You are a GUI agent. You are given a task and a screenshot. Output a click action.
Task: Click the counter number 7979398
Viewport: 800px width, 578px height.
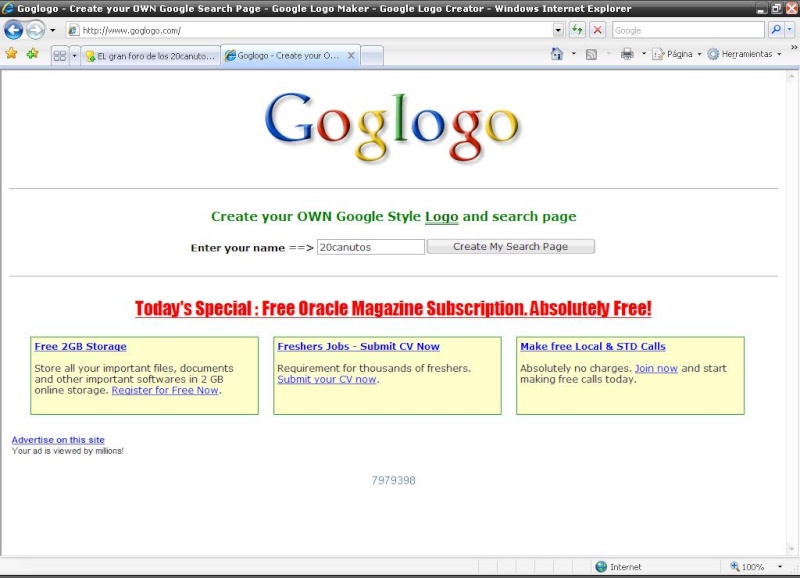click(x=393, y=480)
